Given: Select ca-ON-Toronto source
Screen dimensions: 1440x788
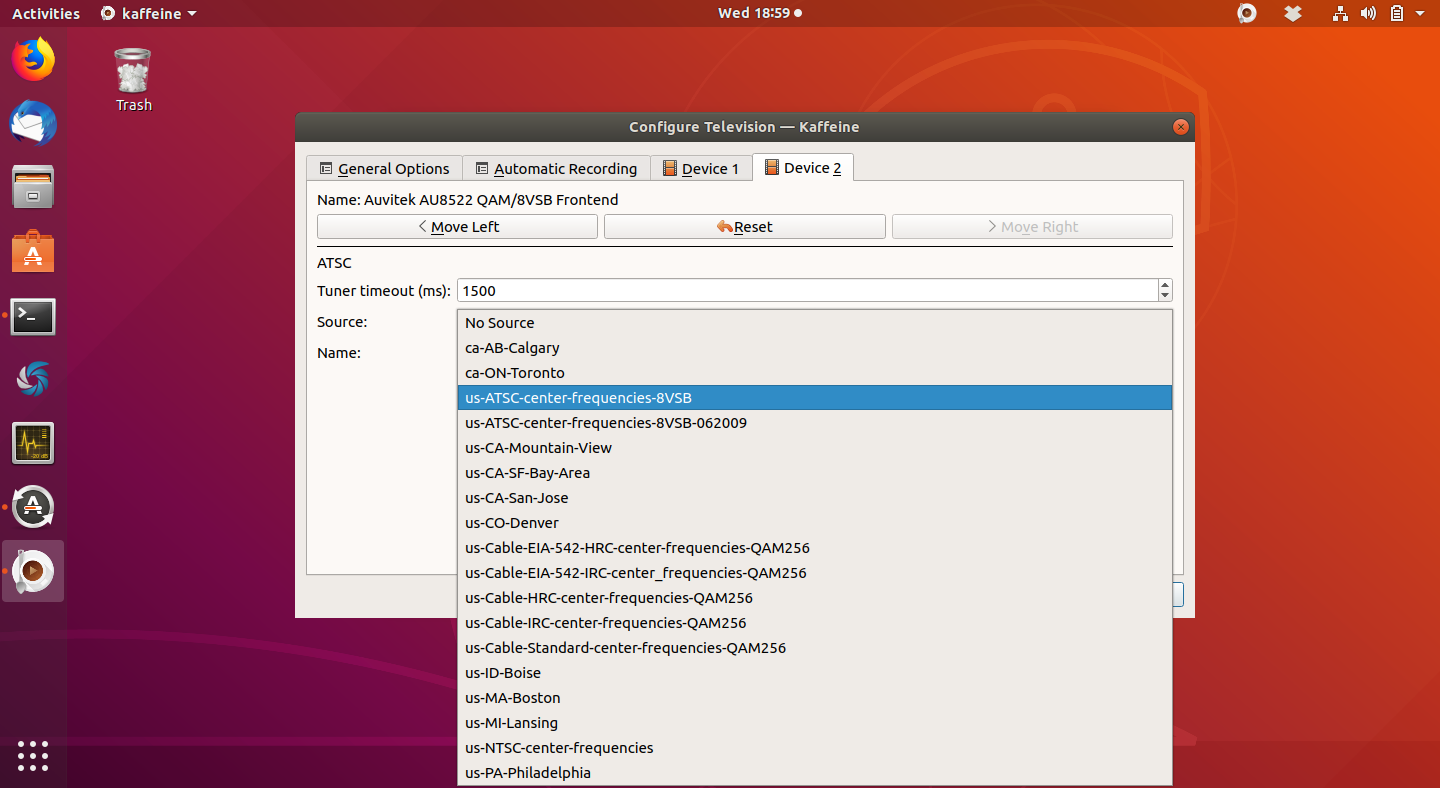Looking at the screenshot, I should click(814, 373).
